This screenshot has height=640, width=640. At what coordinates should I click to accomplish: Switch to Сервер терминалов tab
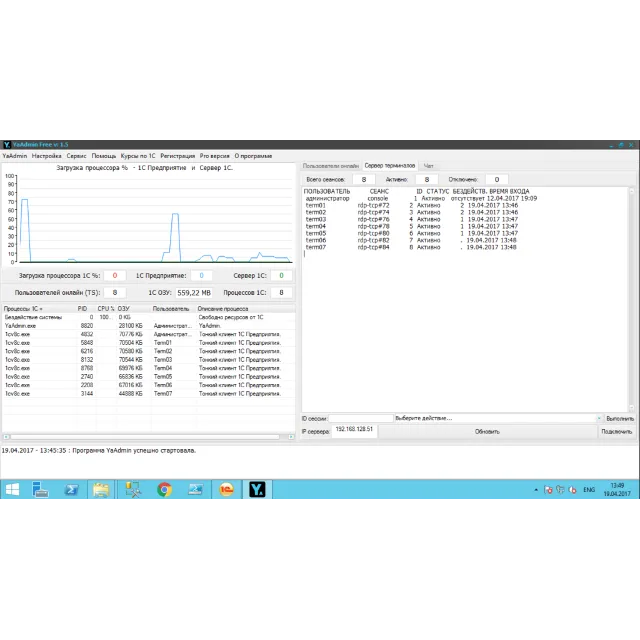pos(390,166)
